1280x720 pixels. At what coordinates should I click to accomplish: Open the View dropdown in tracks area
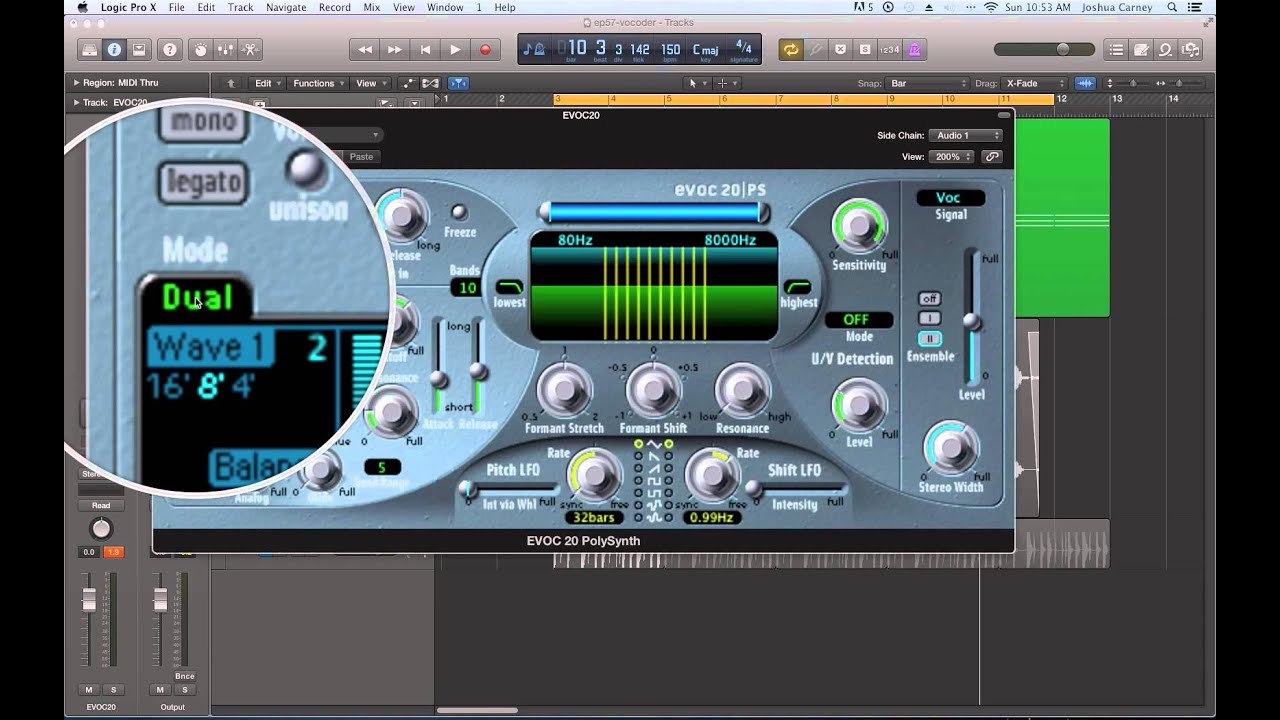pos(371,83)
